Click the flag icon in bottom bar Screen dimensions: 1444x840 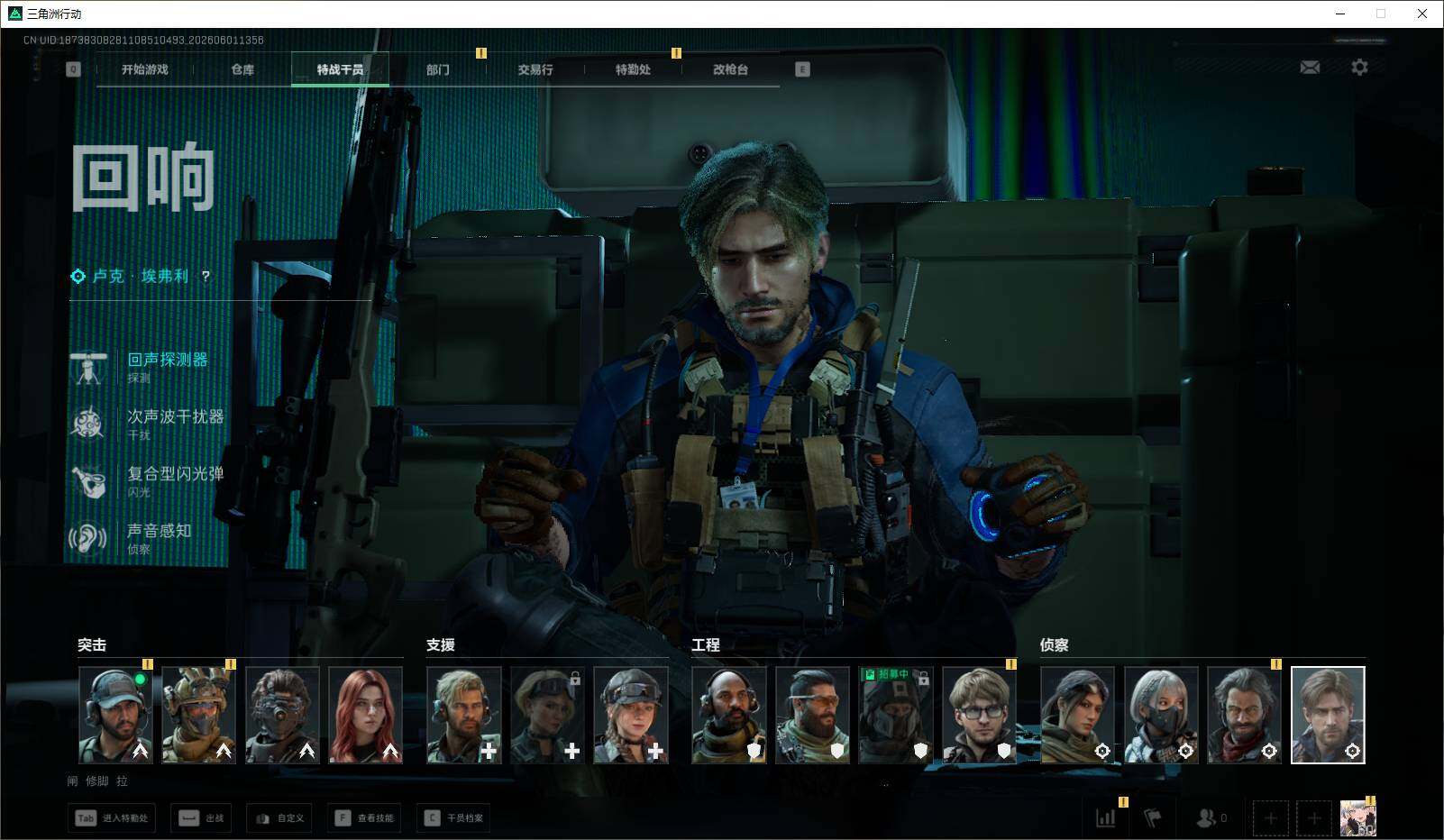(1152, 818)
